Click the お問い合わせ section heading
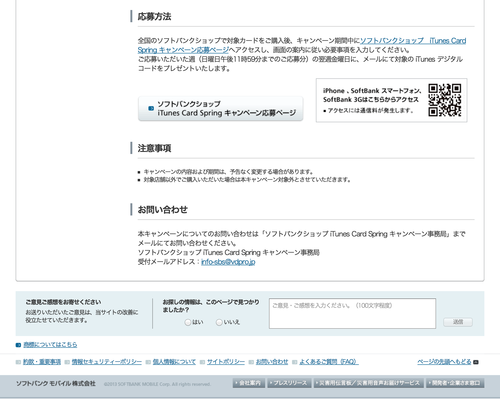Viewport: 500px width, 399px height. coord(163,210)
